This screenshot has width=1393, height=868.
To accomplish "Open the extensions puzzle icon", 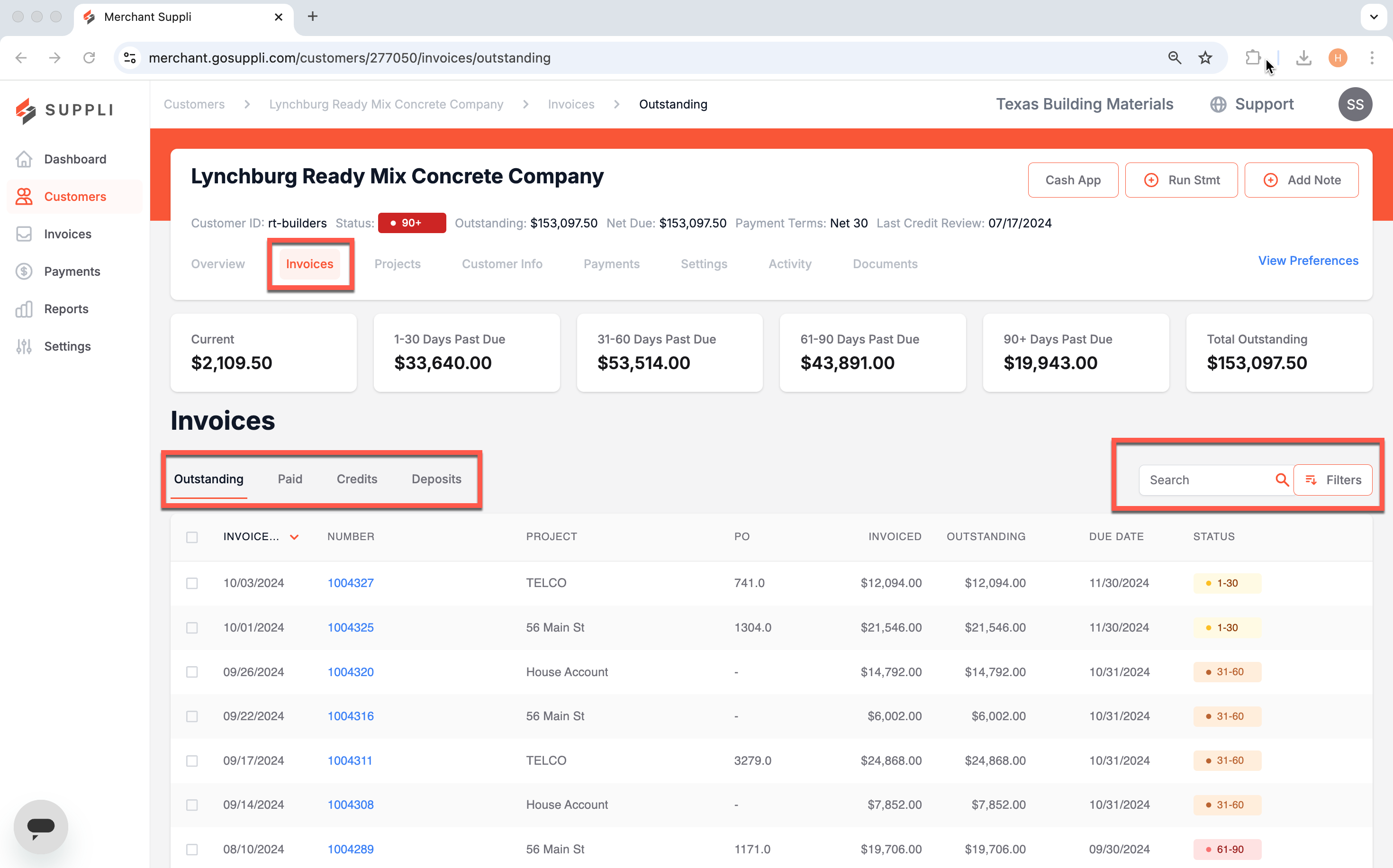I will 1253,57.
